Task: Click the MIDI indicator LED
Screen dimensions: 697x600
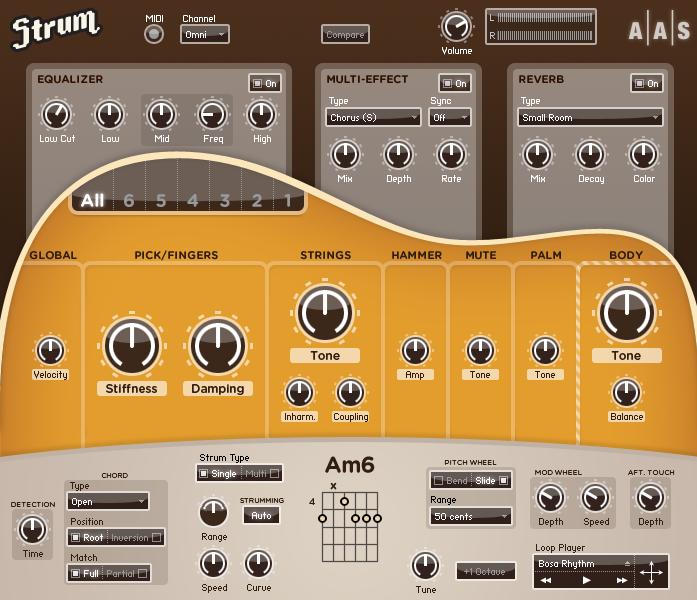Action: coord(154,34)
